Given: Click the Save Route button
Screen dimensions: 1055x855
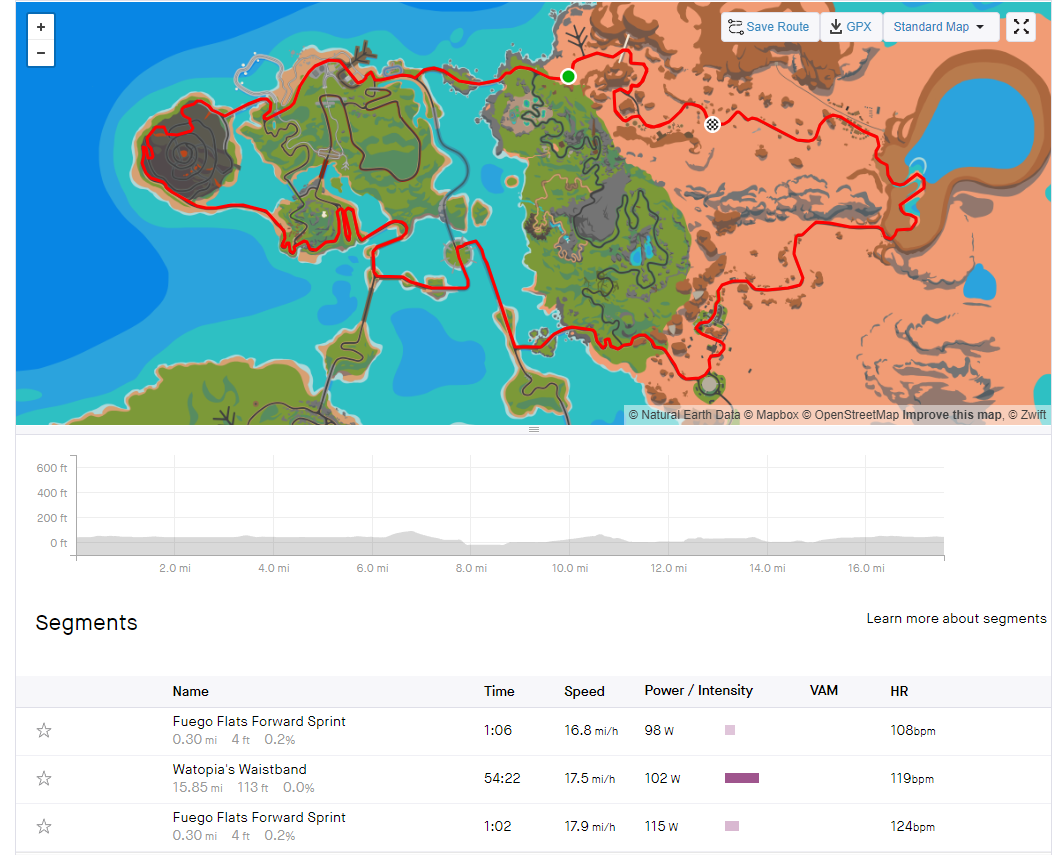Looking at the screenshot, I should coord(770,27).
